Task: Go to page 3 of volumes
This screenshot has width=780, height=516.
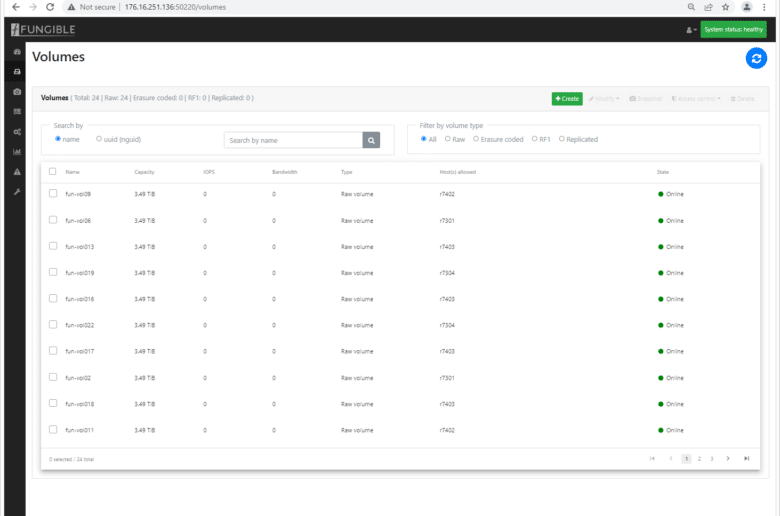Action: pos(712,459)
